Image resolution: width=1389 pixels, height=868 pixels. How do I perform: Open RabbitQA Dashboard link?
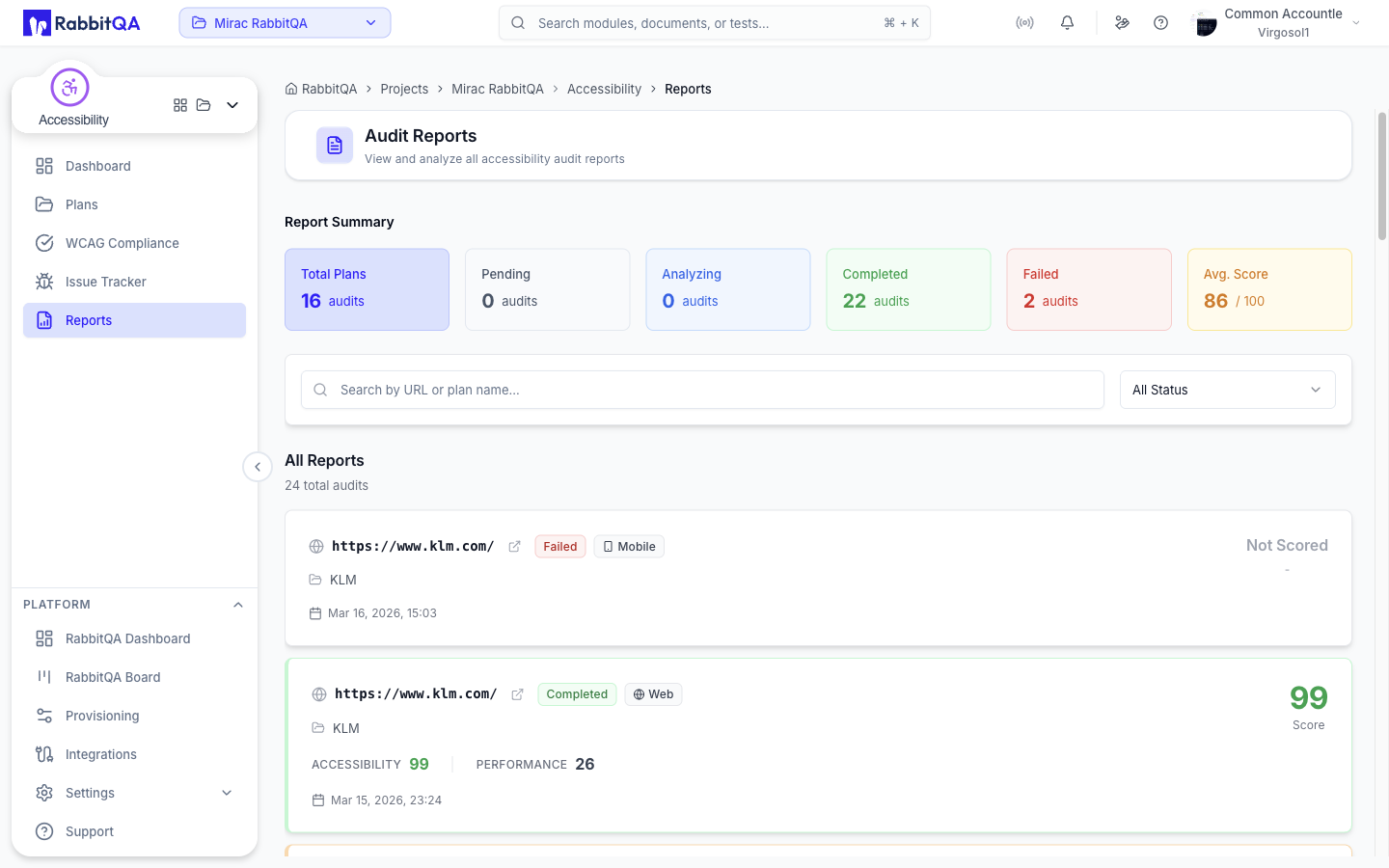click(134, 638)
